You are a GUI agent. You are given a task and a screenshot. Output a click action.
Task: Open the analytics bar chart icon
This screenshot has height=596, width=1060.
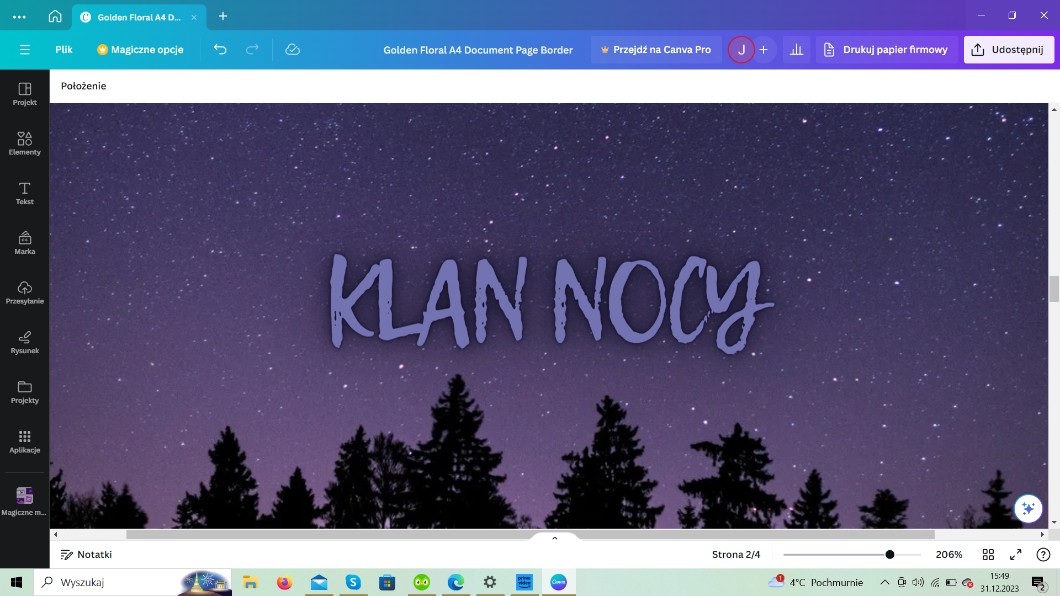[796, 49]
